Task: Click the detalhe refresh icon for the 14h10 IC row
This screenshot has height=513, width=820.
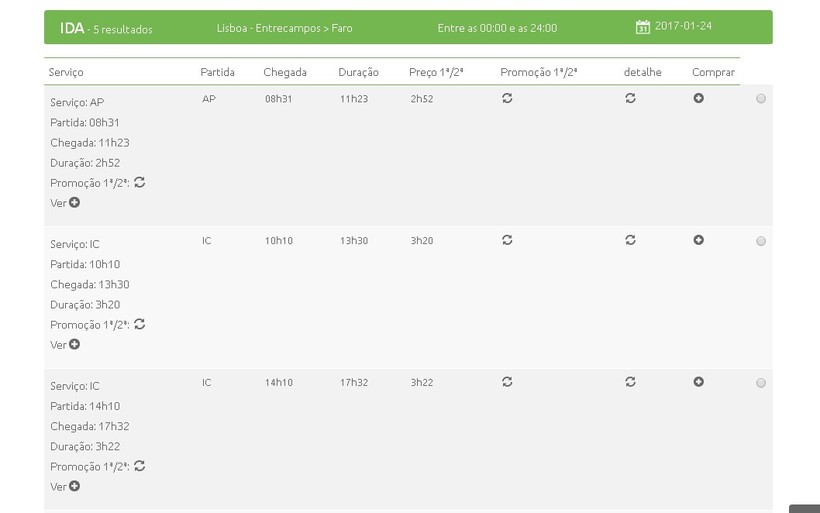Action: tap(630, 382)
